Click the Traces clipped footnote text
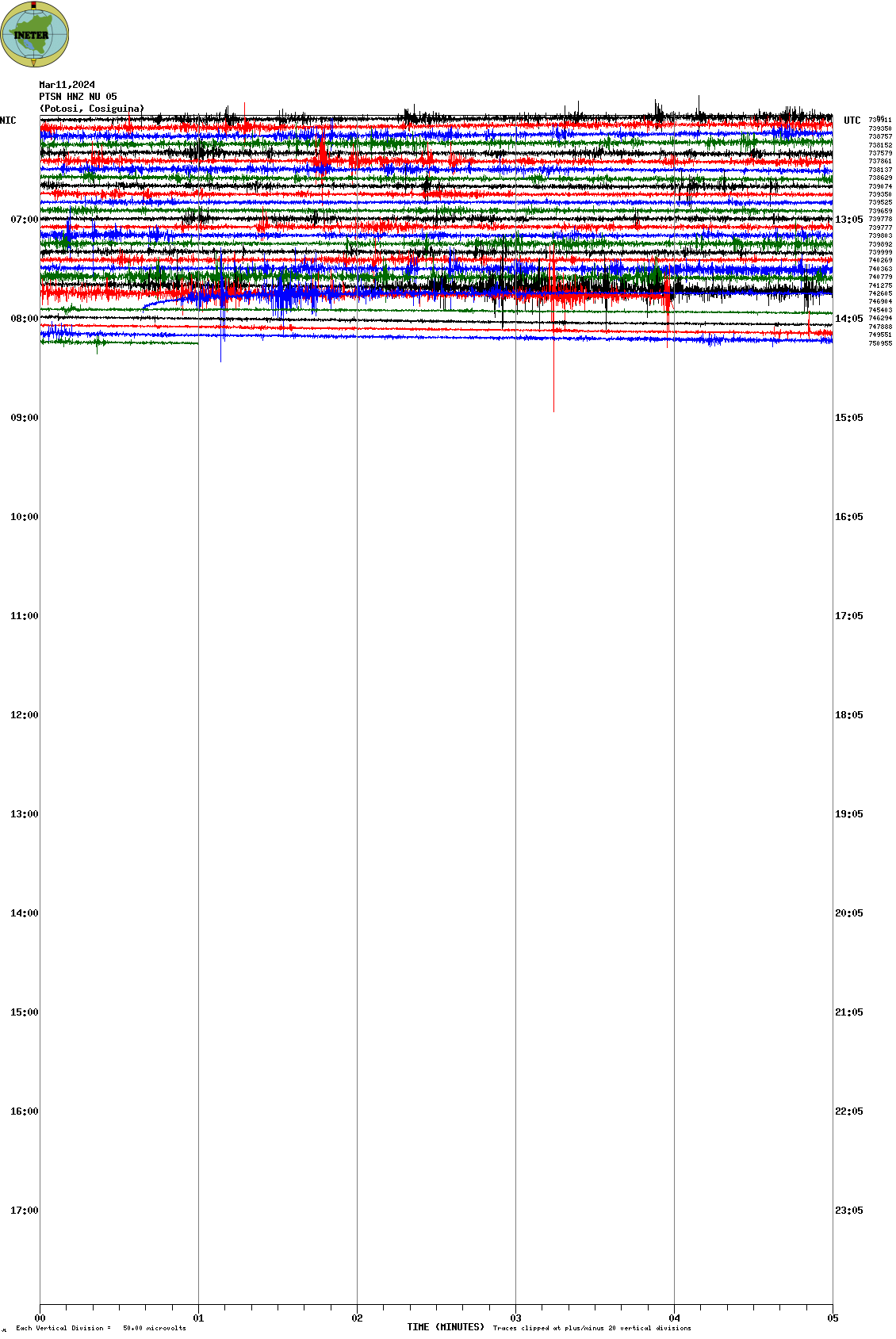This screenshot has width=896, height=1339. tap(592, 1328)
